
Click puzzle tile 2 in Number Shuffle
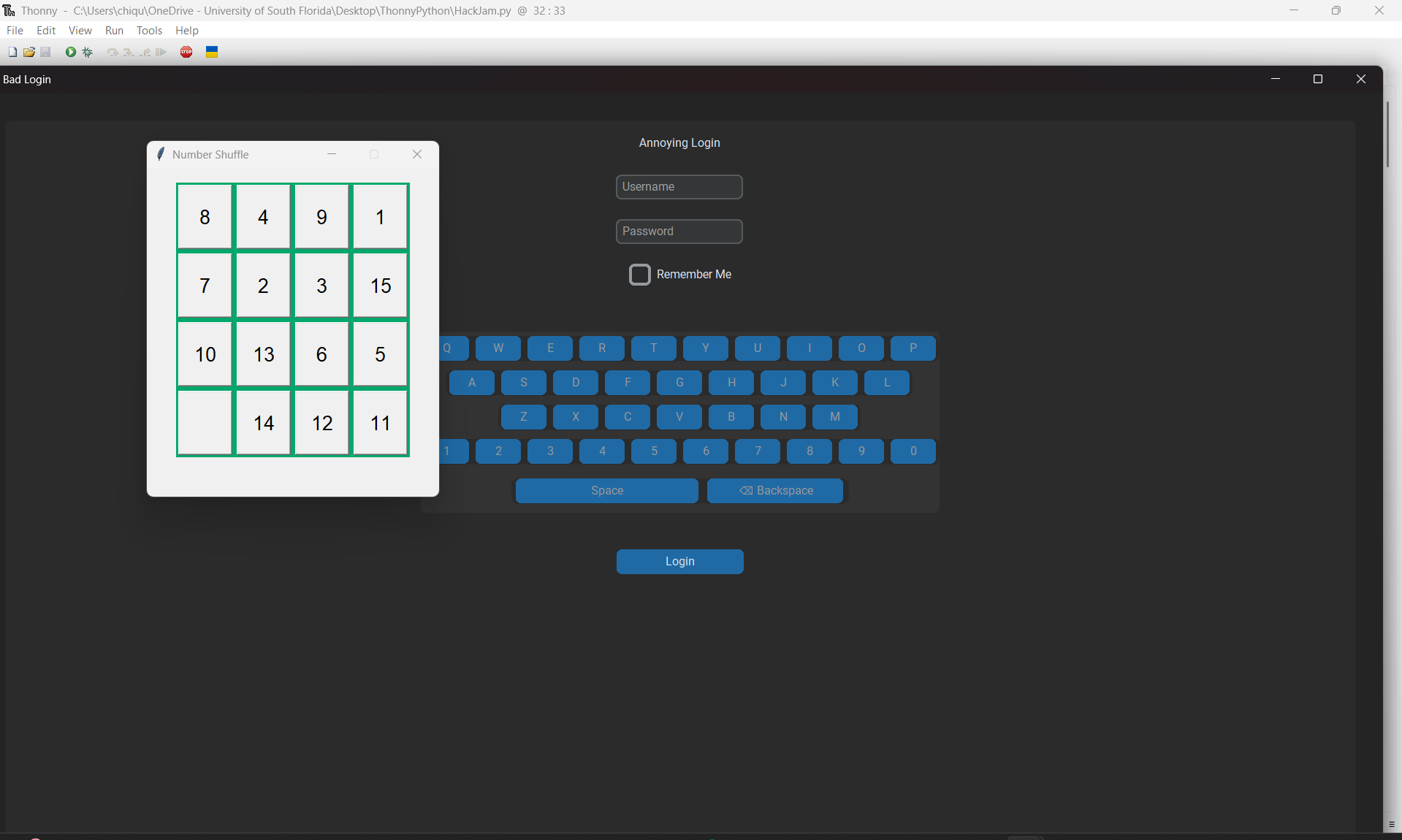[x=264, y=286]
